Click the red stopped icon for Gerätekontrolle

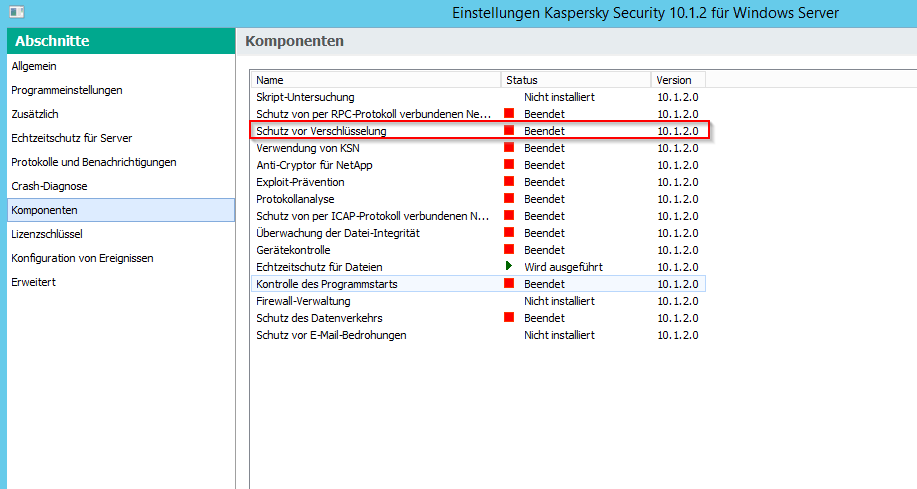(x=509, y=249)
